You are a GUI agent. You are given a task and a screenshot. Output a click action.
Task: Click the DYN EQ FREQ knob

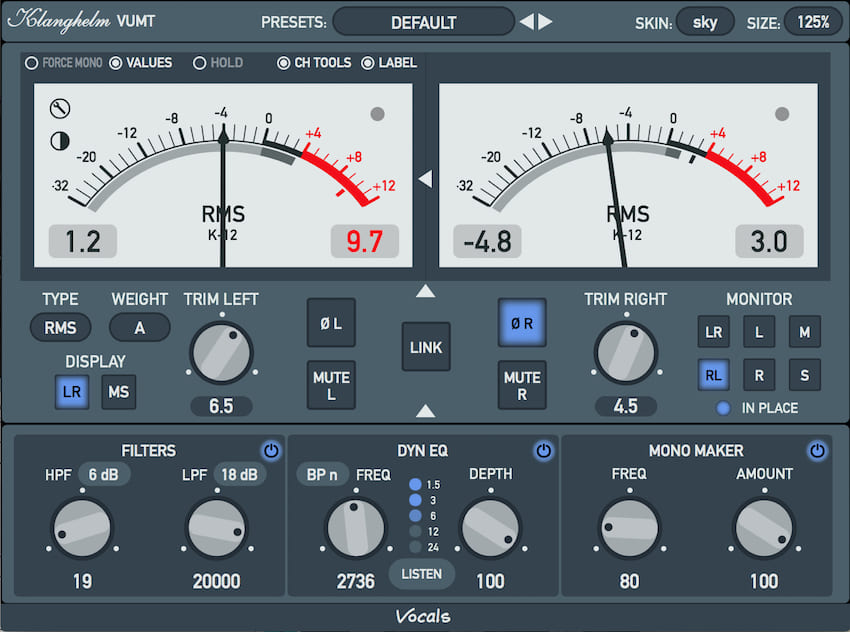[x=356, y=528]
